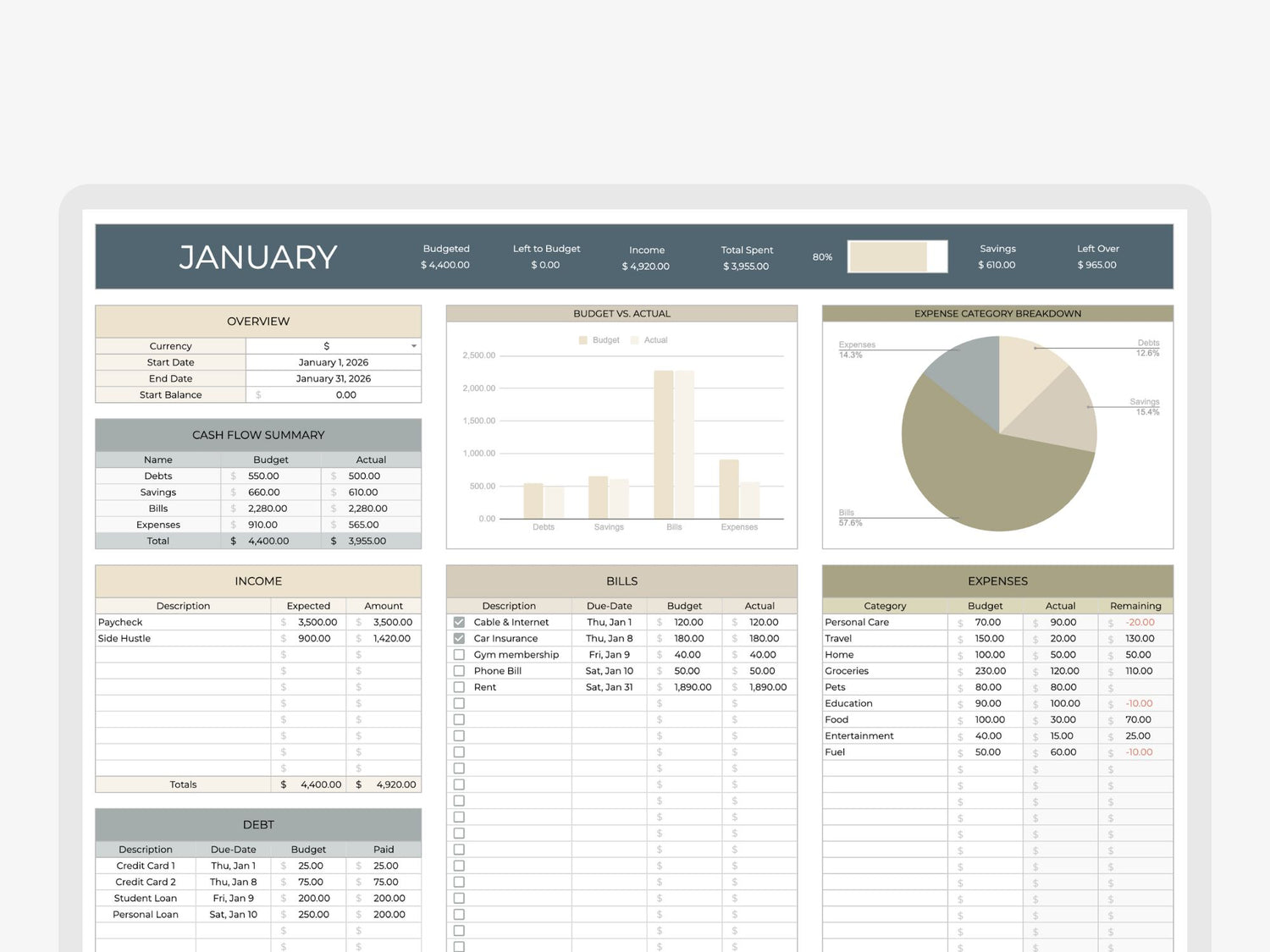
Task: Mark the Phone Bill checkbox as paid
Action: (459, 671)
